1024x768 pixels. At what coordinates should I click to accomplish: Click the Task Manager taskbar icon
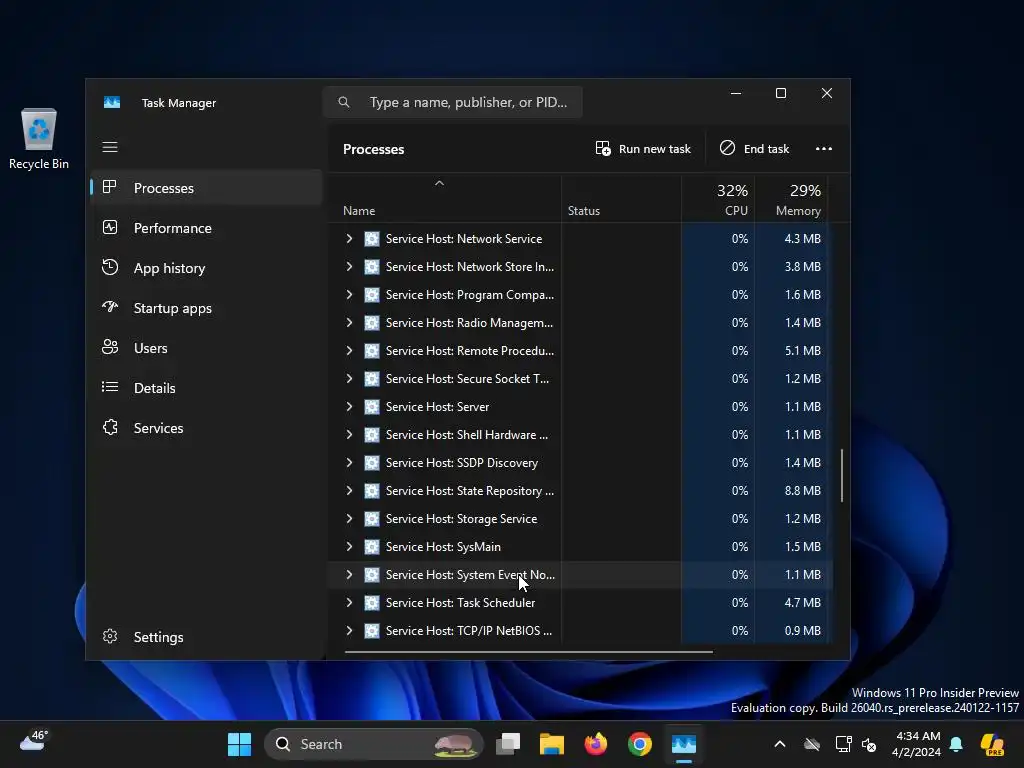pos(684,744)
